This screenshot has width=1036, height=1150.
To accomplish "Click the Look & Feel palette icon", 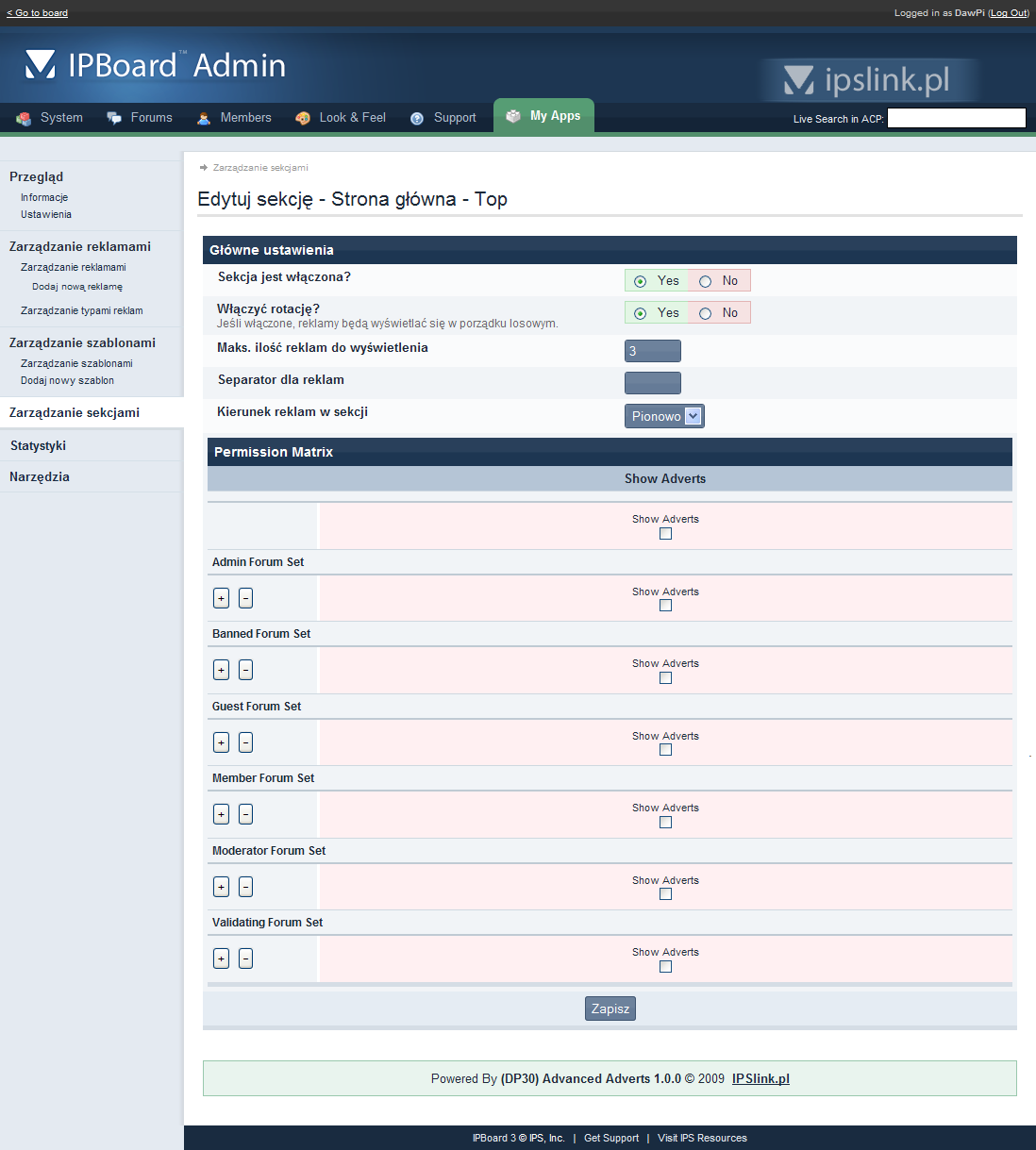I will (x=303, y=118).
